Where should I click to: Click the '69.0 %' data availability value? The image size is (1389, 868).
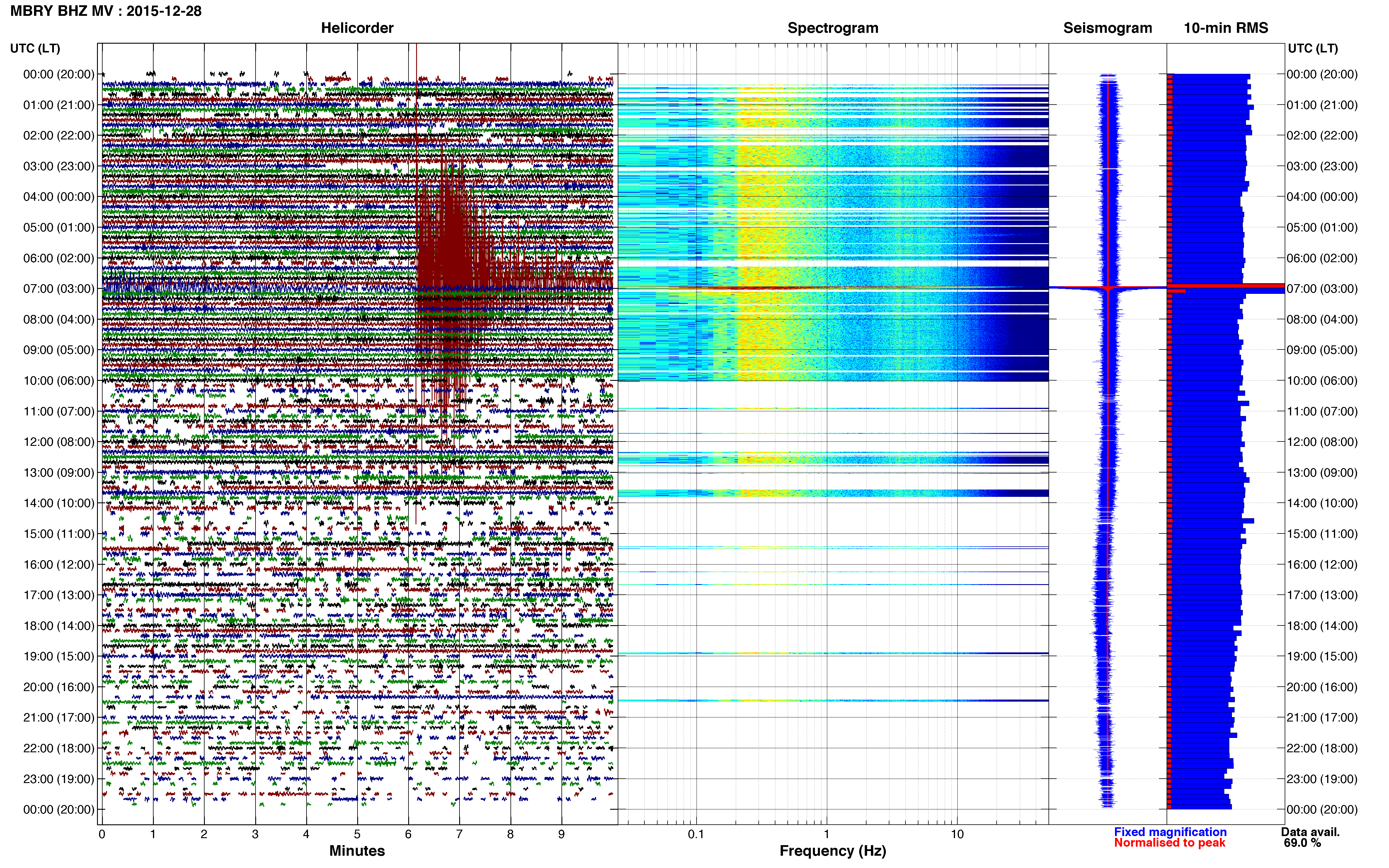(x=1303, y=843)
